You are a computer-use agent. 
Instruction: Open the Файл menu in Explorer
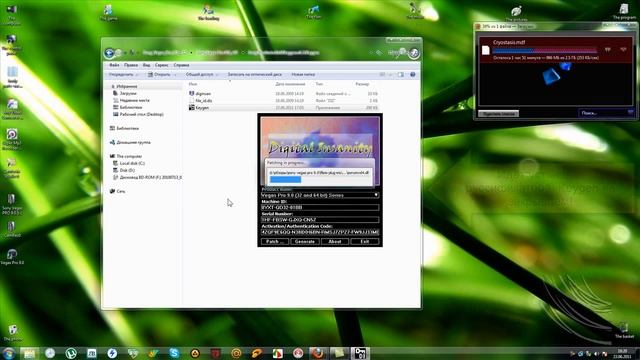pyautogui.click(x=114, y=65)
